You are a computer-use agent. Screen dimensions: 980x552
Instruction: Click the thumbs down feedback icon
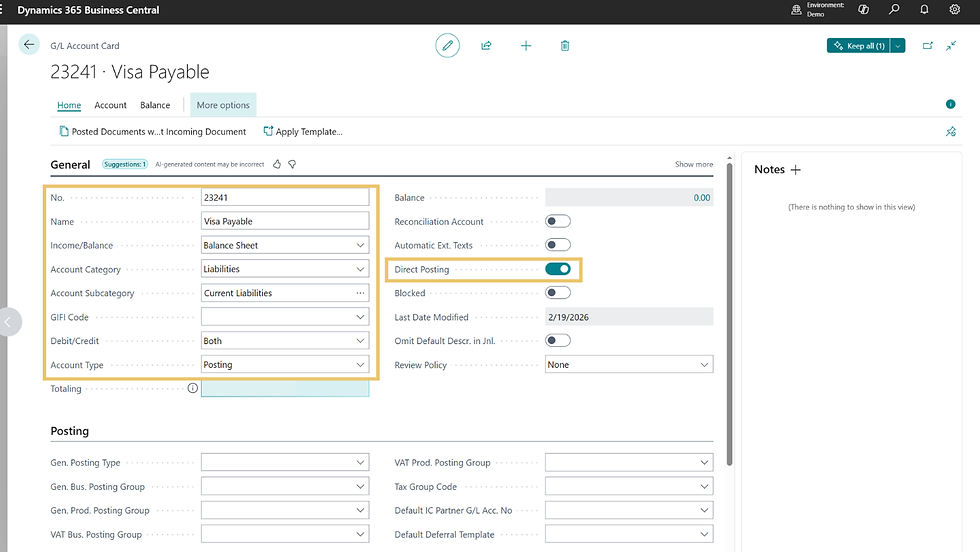[292, 164]
